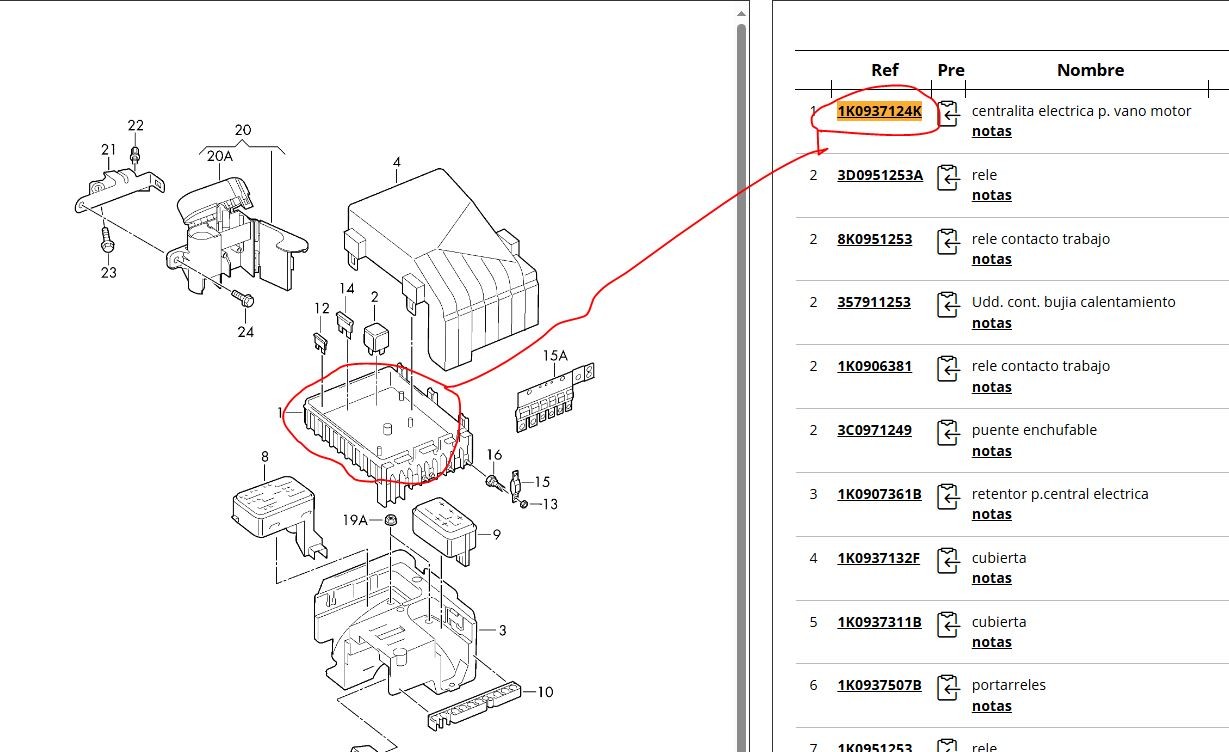
Task: Open notas under portarreles
Action: 991,706
